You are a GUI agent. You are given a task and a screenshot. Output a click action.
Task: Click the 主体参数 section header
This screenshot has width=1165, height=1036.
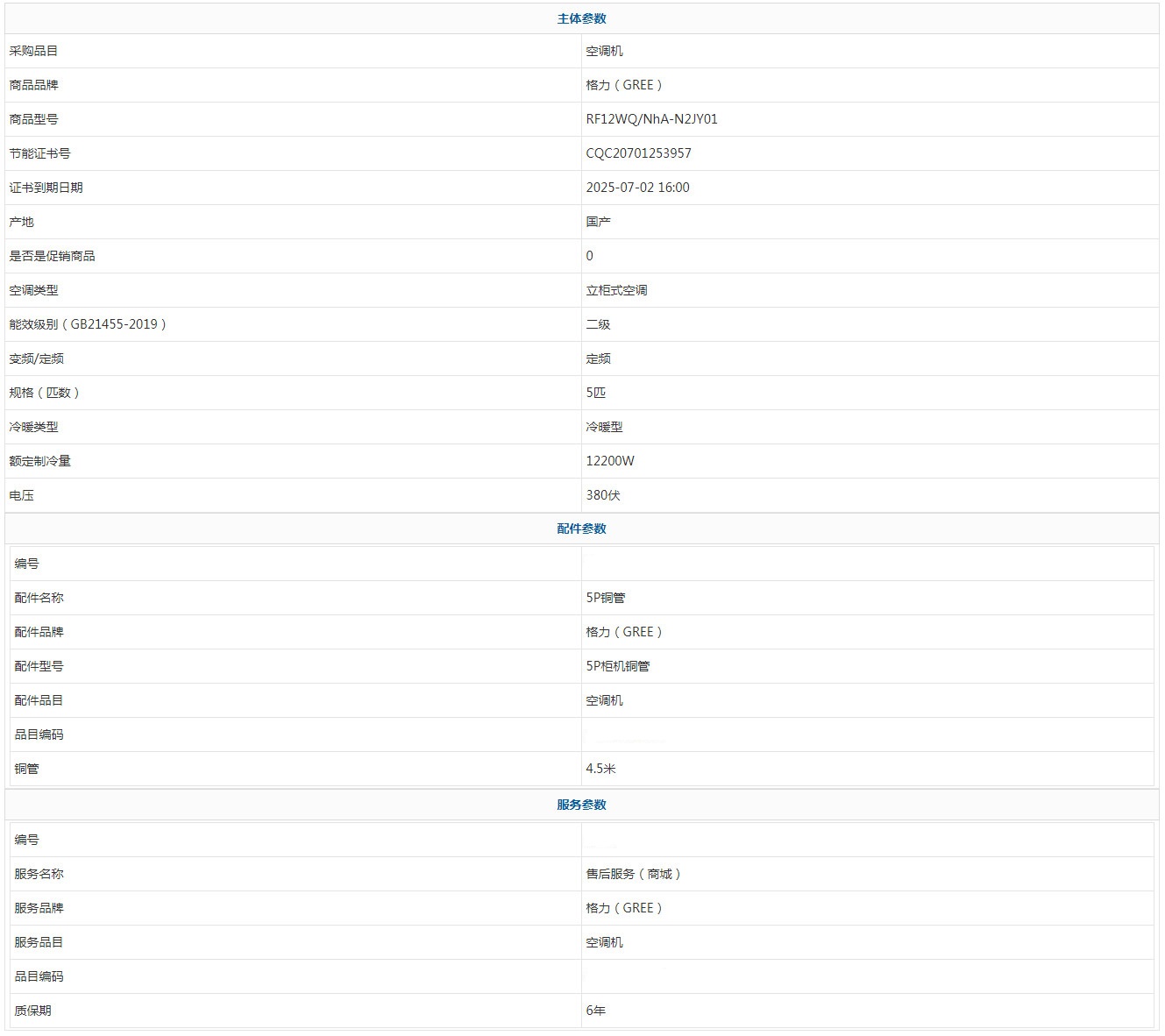(581, 18)
